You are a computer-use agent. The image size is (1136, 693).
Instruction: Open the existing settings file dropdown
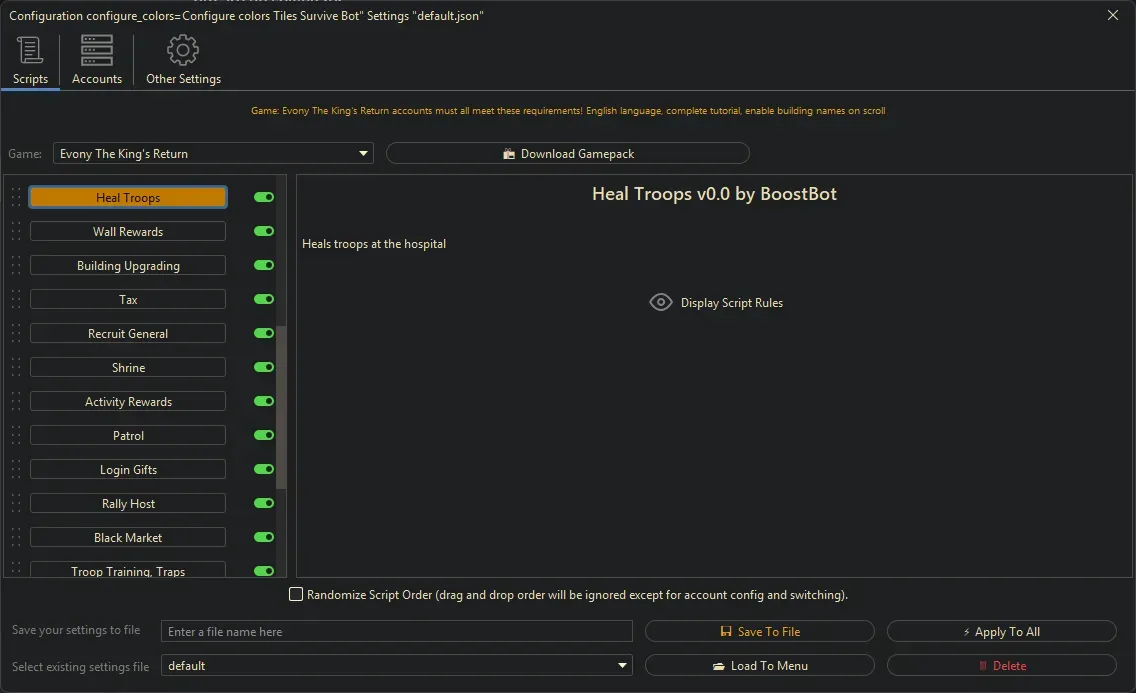pyautogui.click(x=622, y=666)
